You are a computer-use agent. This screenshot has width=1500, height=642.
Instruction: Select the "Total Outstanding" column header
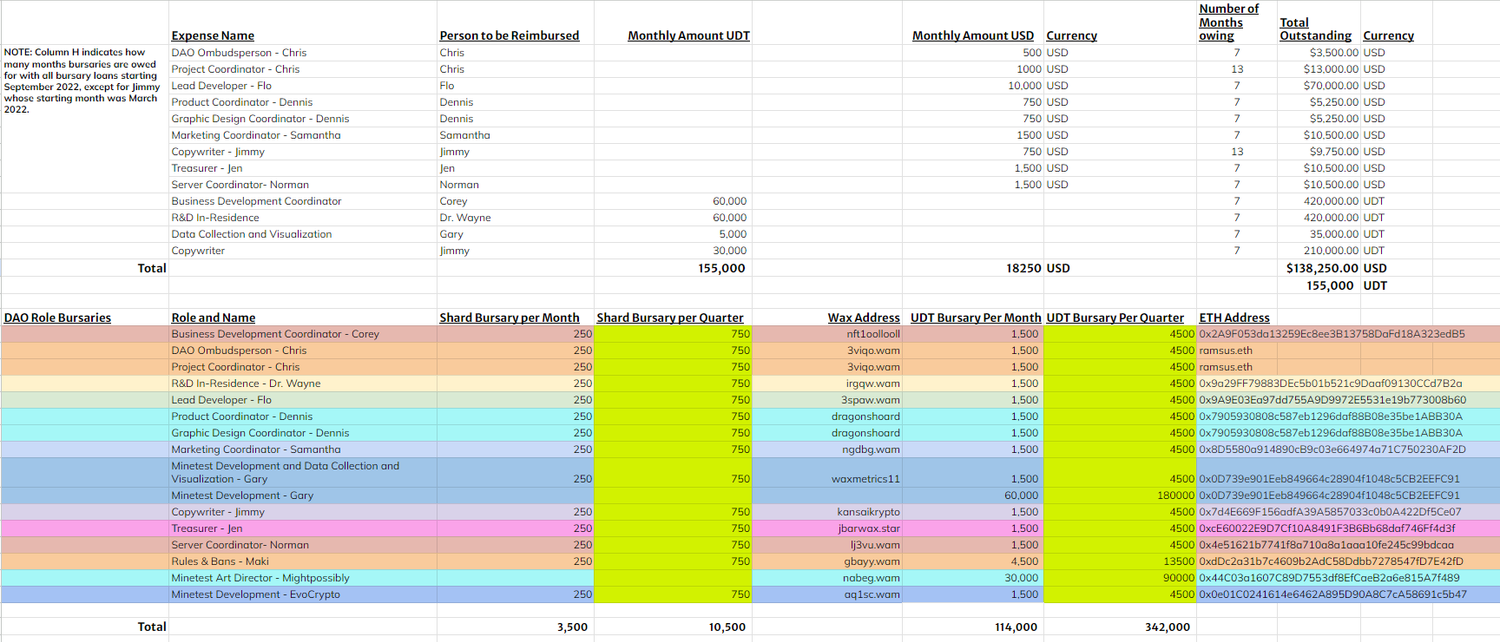click(1315, 29)
